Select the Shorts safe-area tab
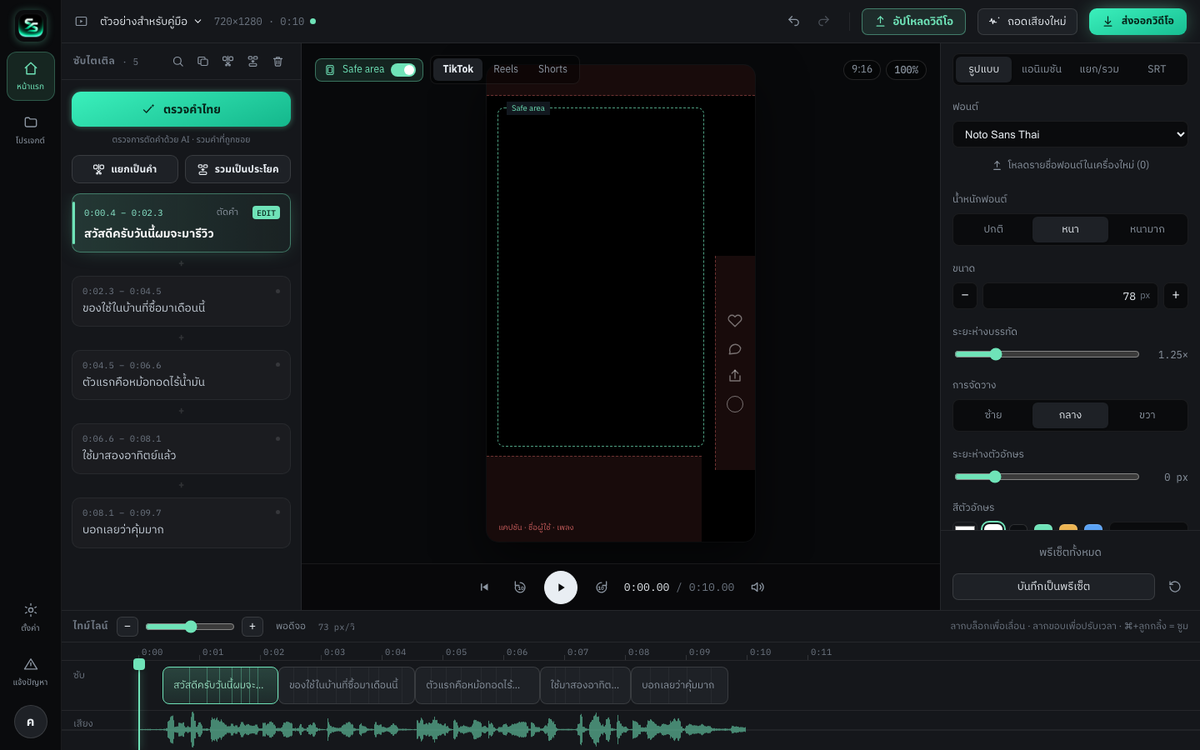The height and width of the screenshot is (750, 1200). coord(553,69)
